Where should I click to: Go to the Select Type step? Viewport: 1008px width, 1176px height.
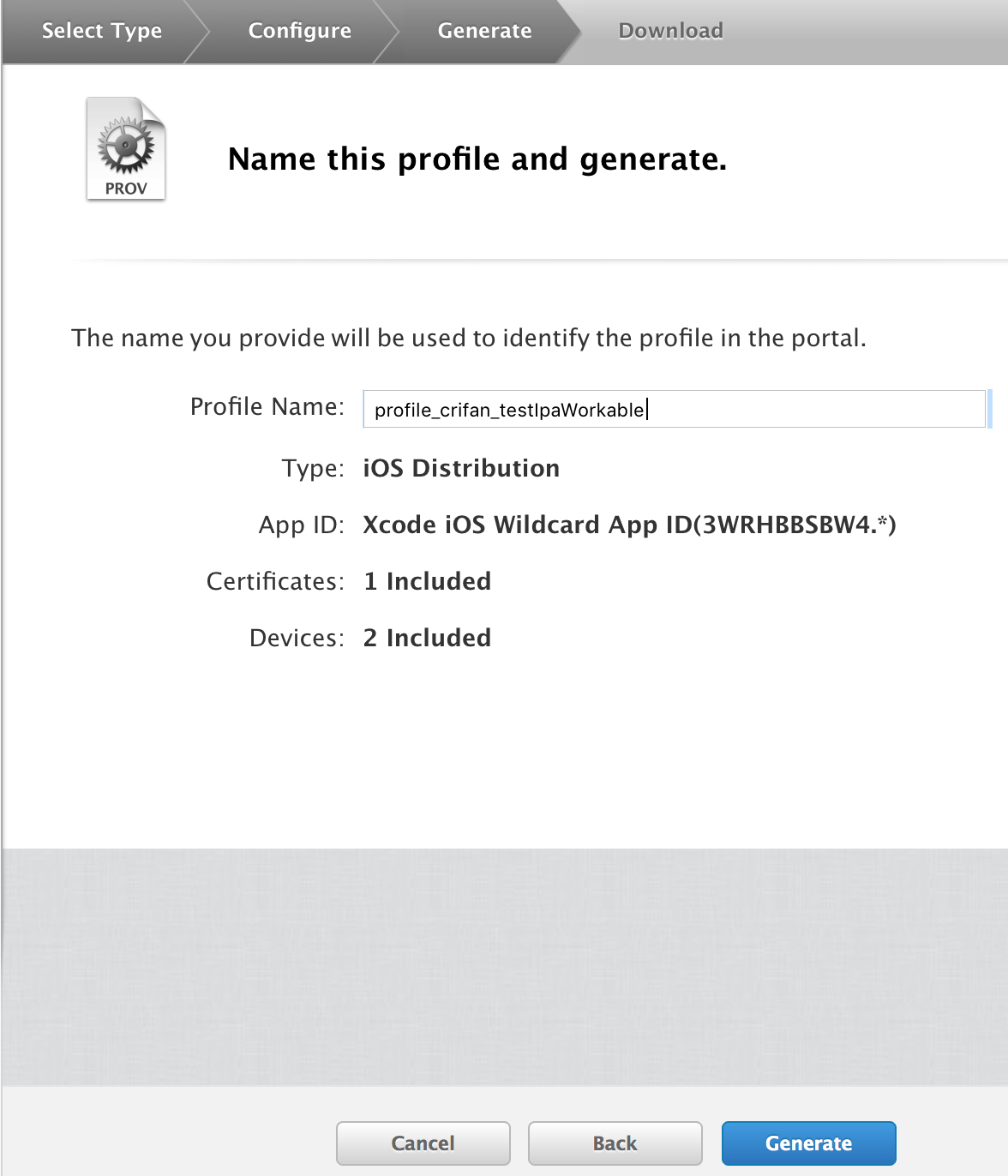pos(101,31)
